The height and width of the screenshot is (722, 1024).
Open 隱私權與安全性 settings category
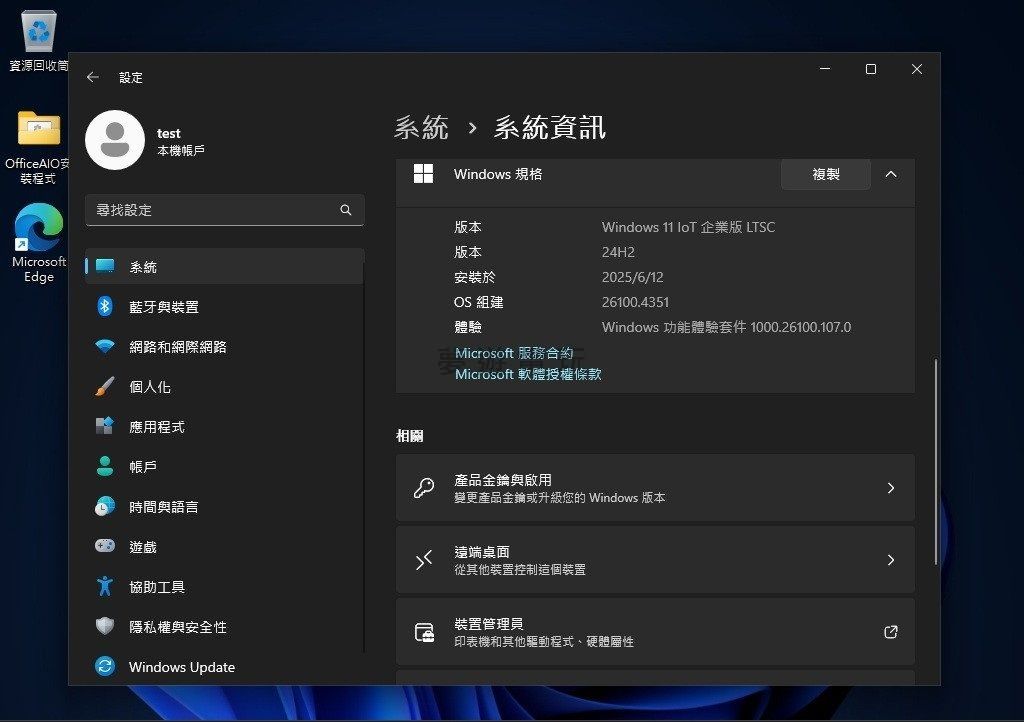tap(224, 626)
